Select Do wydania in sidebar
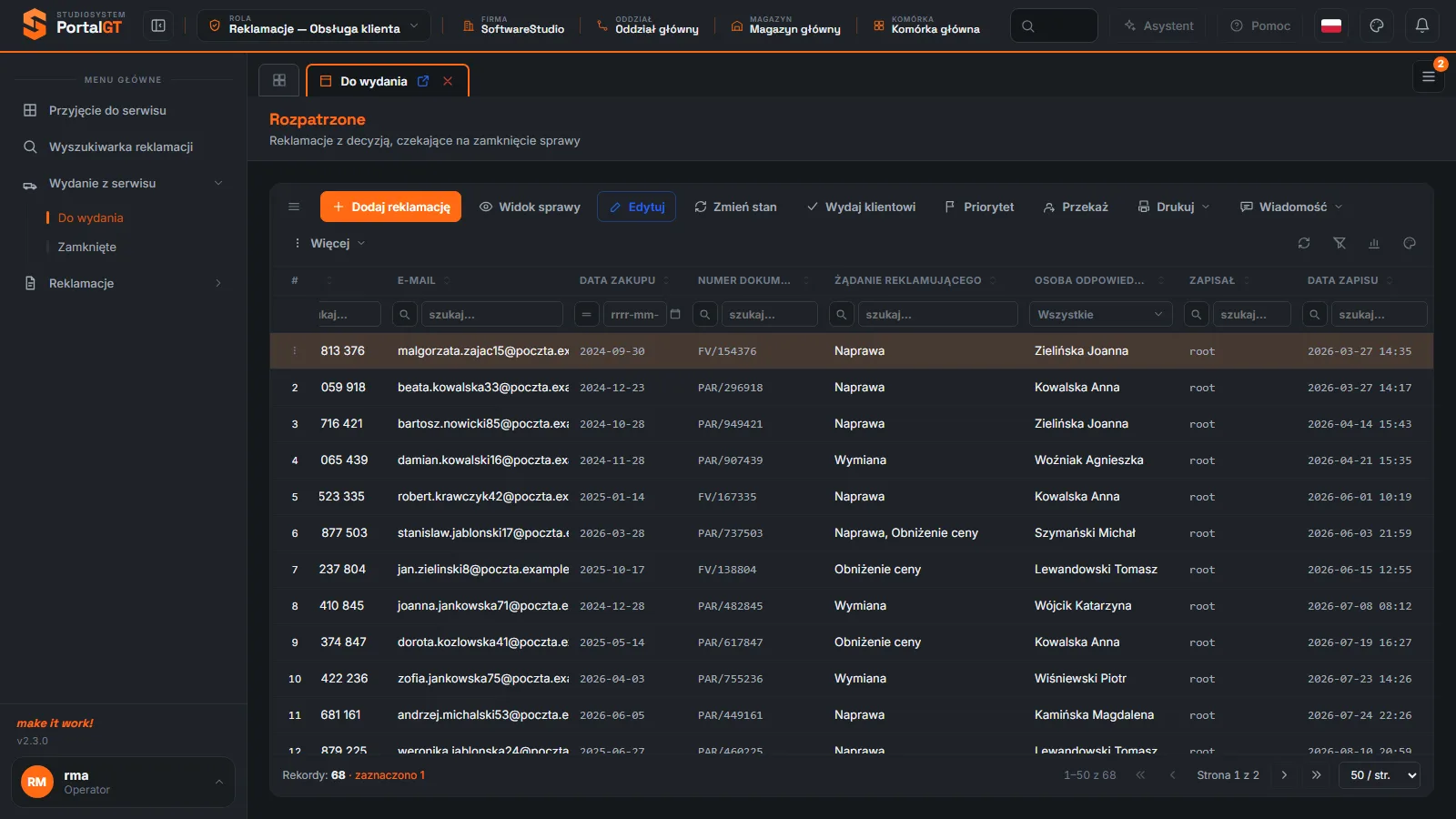 point(90,217)
